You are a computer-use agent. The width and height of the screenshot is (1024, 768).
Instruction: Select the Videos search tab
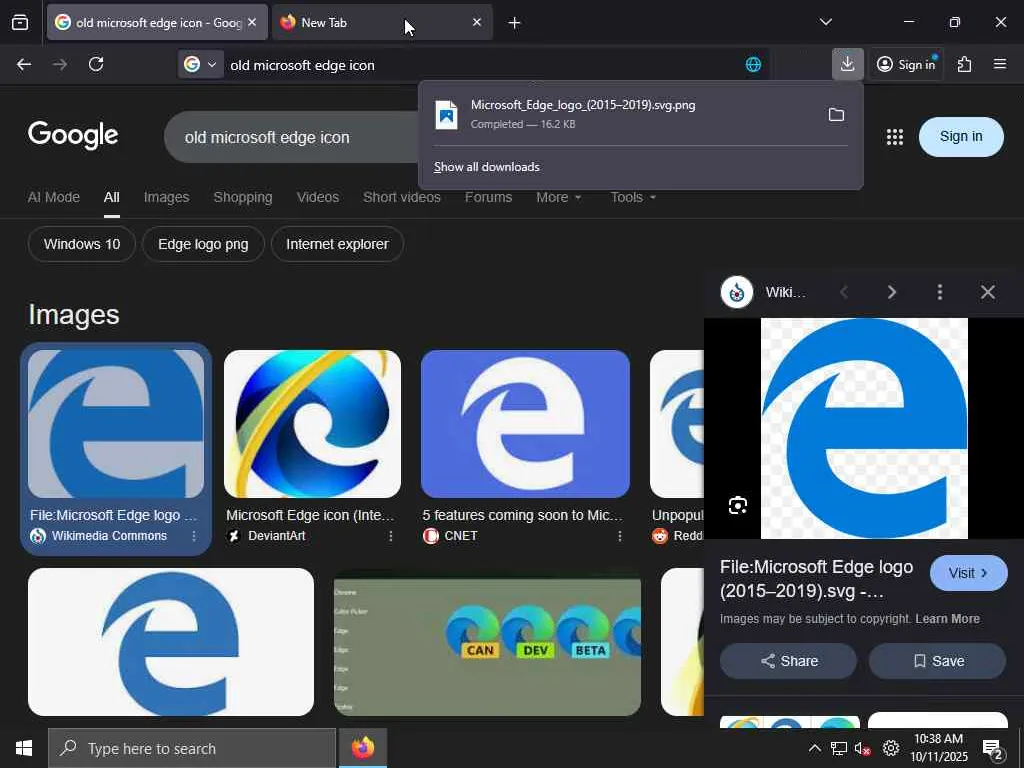pos(317,197)
